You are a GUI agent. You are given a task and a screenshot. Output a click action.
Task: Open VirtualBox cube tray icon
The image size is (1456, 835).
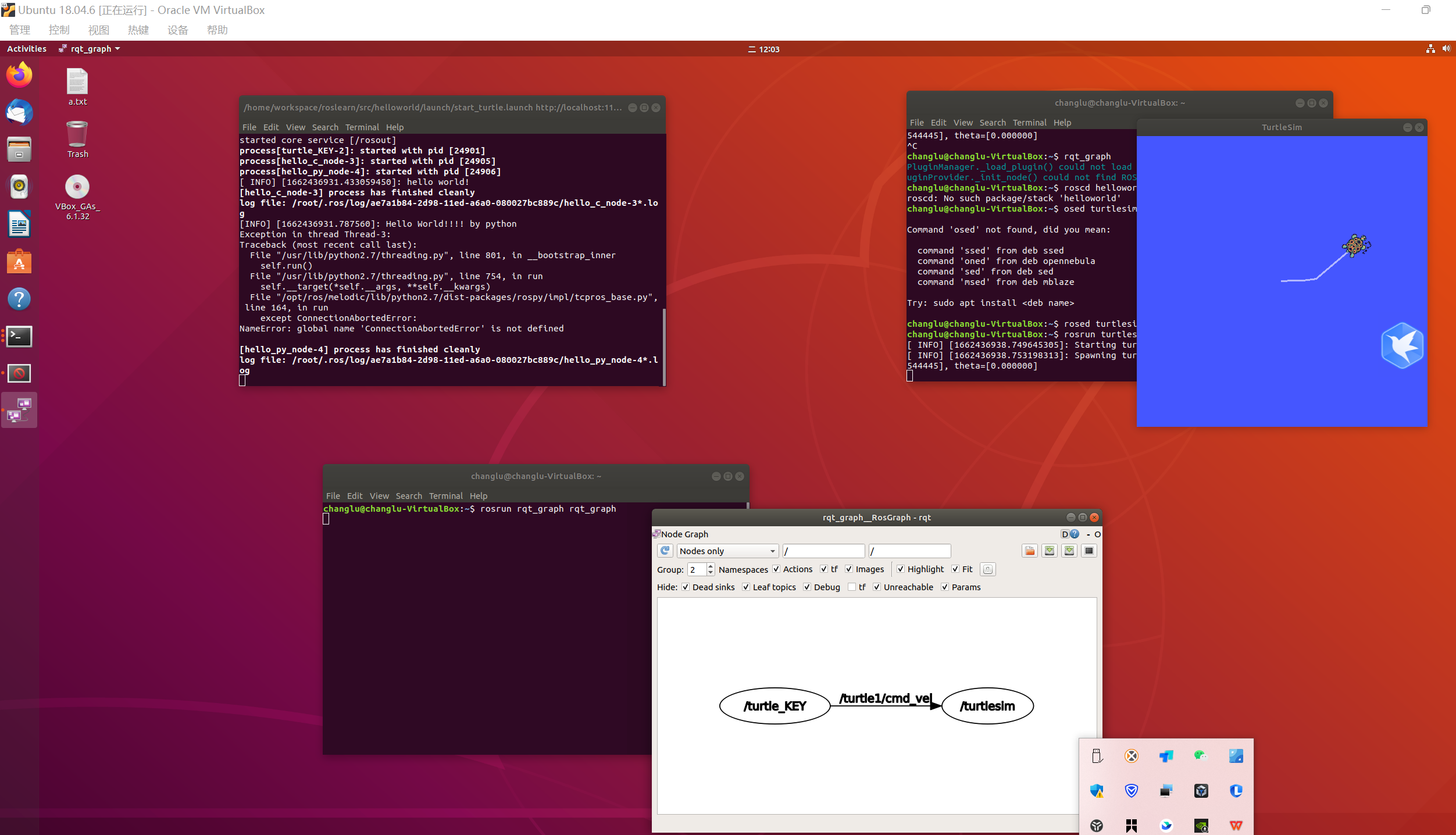tap(1201, 791)
